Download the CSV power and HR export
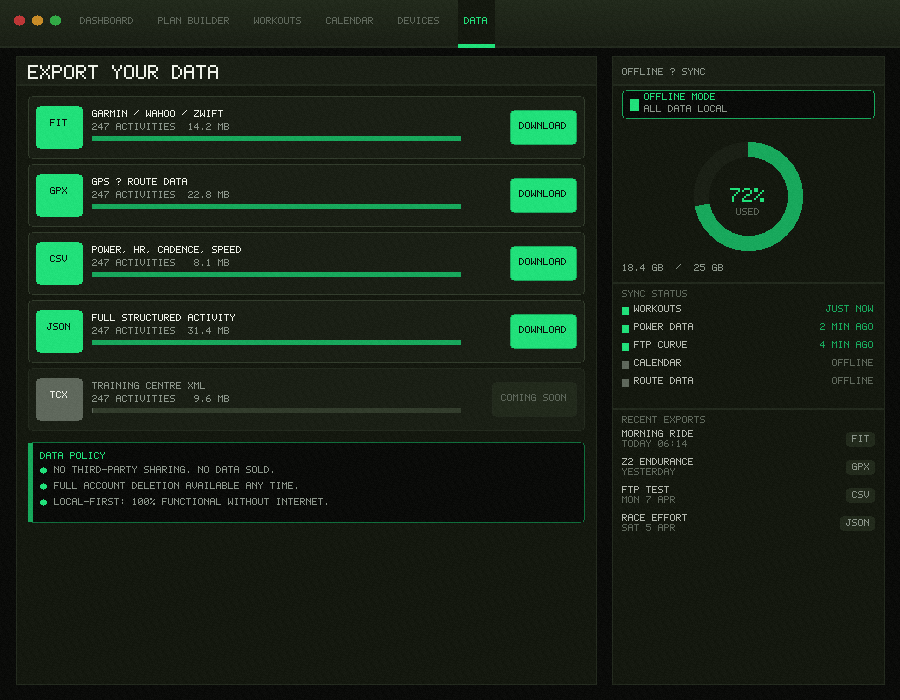 543,263
